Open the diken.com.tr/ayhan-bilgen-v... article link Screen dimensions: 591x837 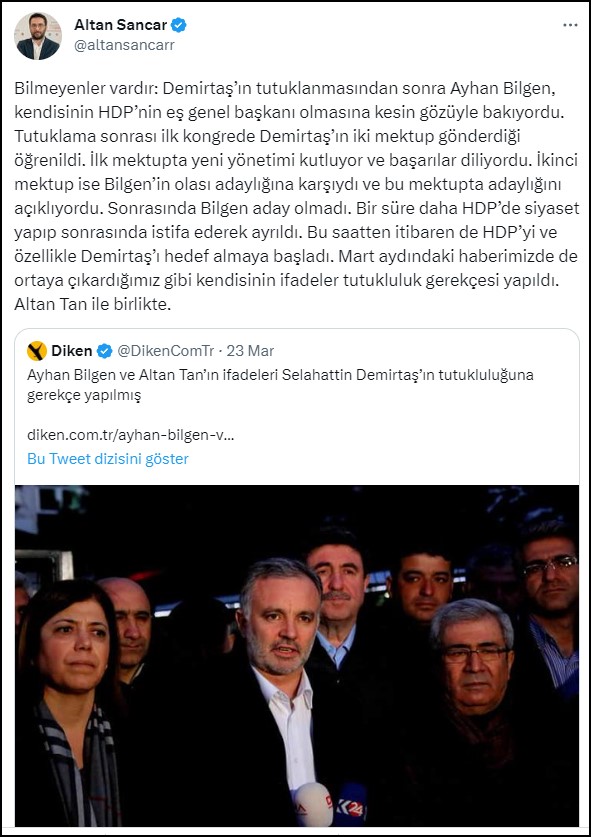[131, 435]
